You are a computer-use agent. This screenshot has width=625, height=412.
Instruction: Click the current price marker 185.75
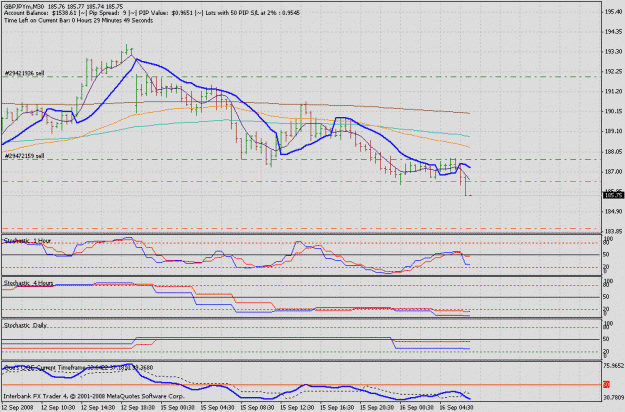point(614,195)
